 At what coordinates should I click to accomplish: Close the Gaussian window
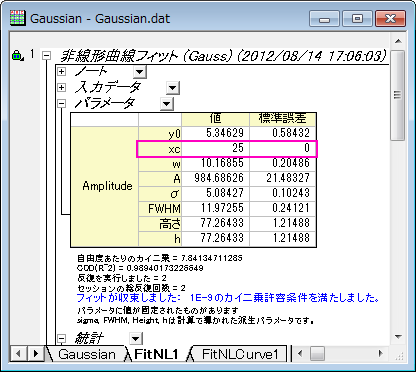point(390,19)
